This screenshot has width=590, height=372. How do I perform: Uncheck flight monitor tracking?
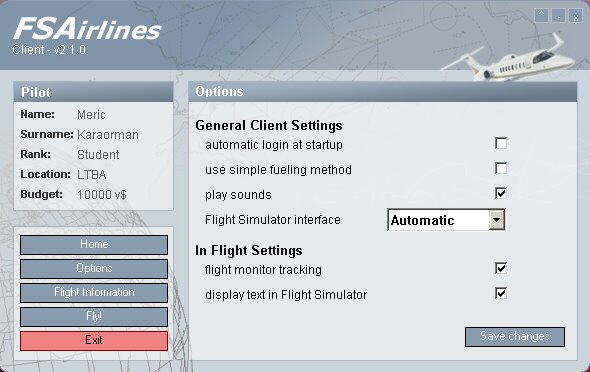(x=501, y=268)
